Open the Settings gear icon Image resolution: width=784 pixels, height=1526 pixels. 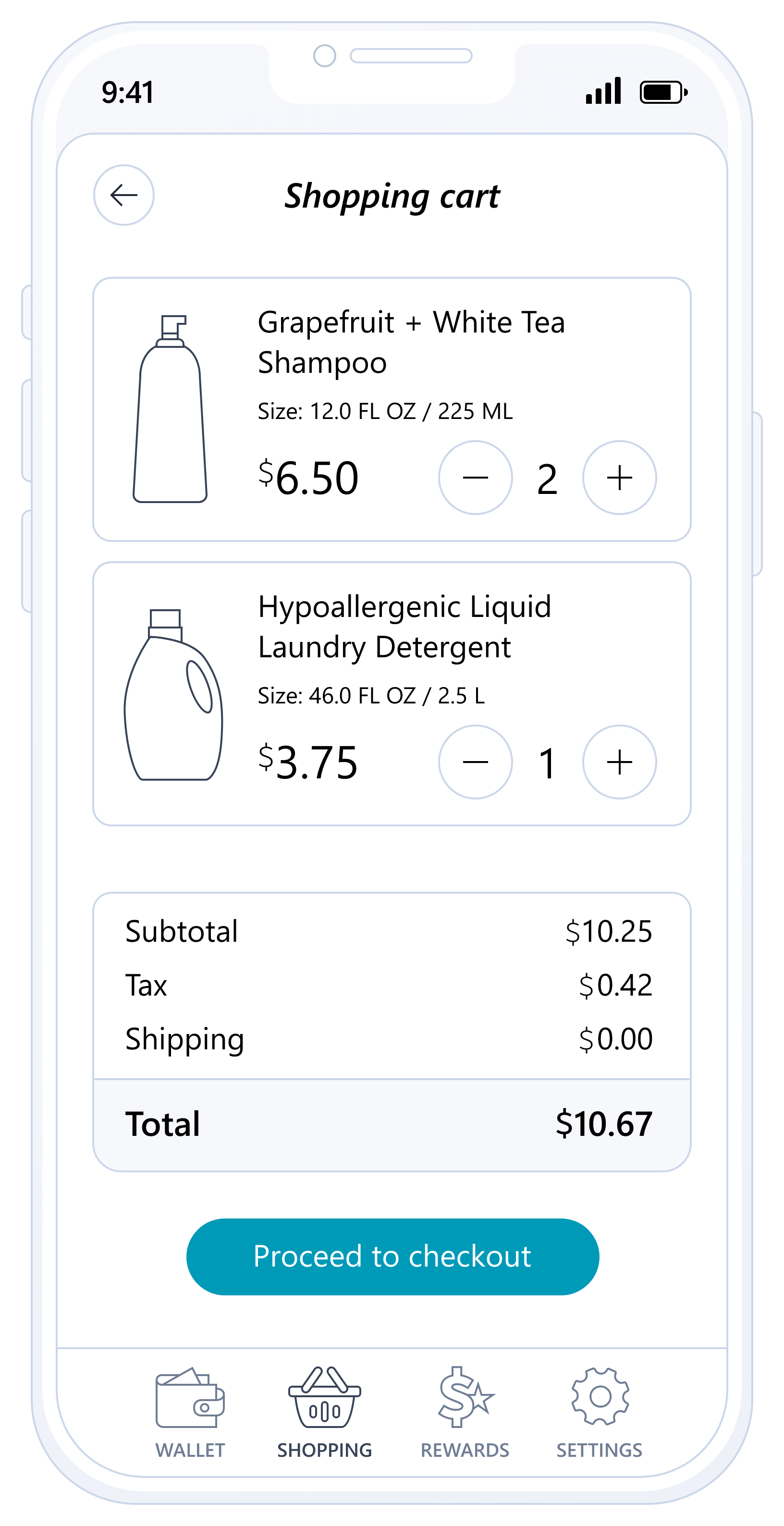pyautogui.click(x=600, y=1397)
